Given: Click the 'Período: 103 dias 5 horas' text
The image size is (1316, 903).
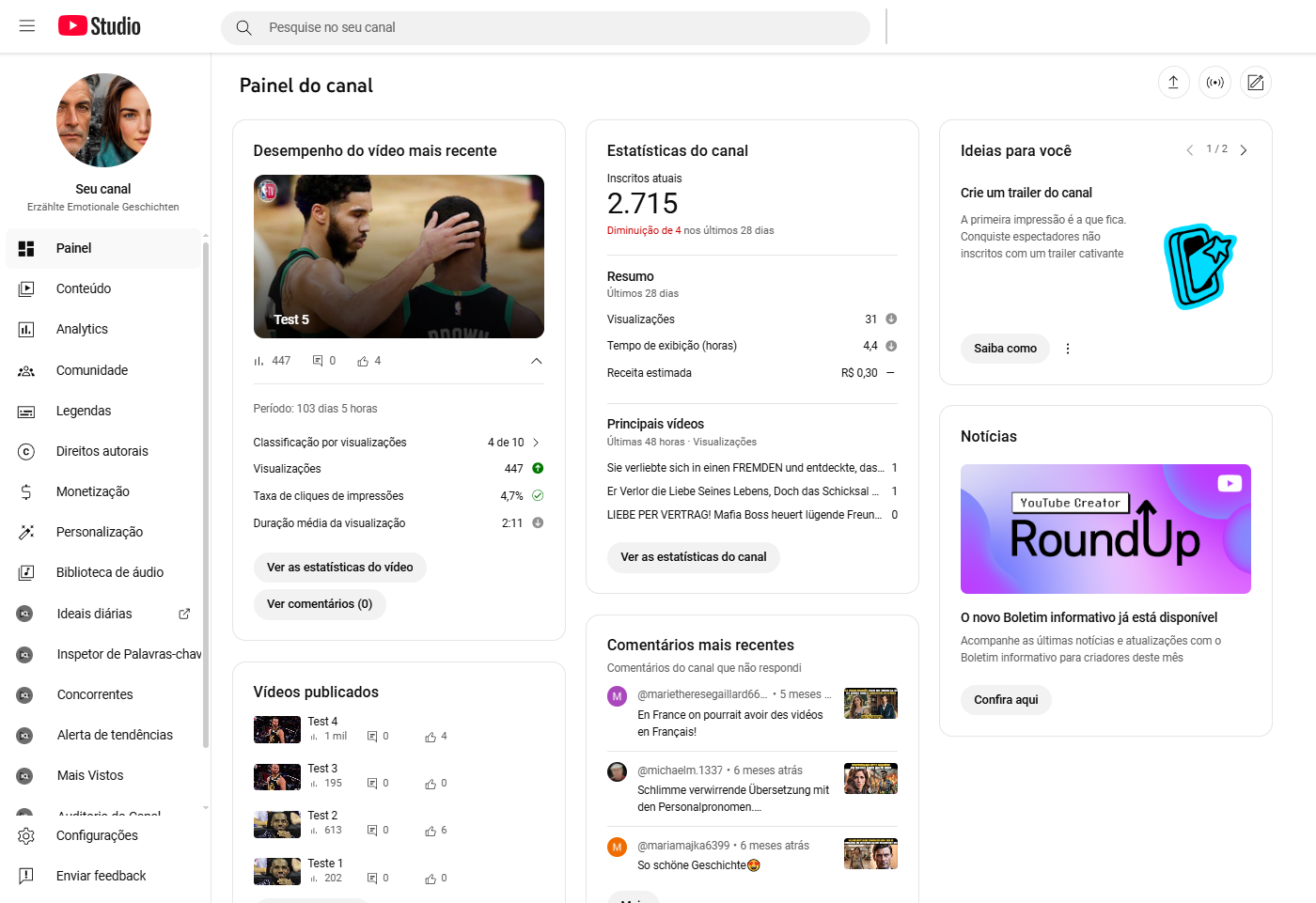Looking at the screenshot, I should tap(316, 409).
